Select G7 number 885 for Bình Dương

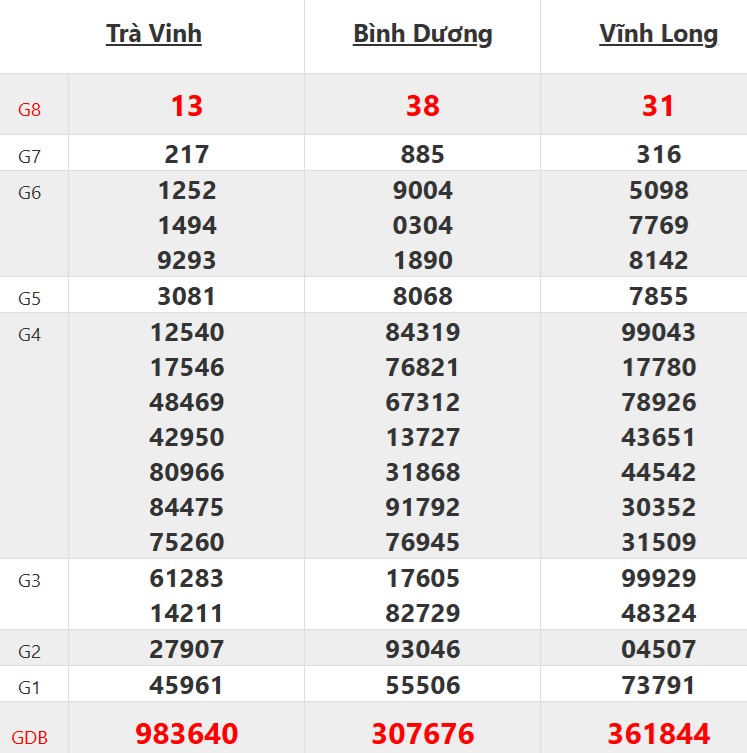(x=422, y=155)
